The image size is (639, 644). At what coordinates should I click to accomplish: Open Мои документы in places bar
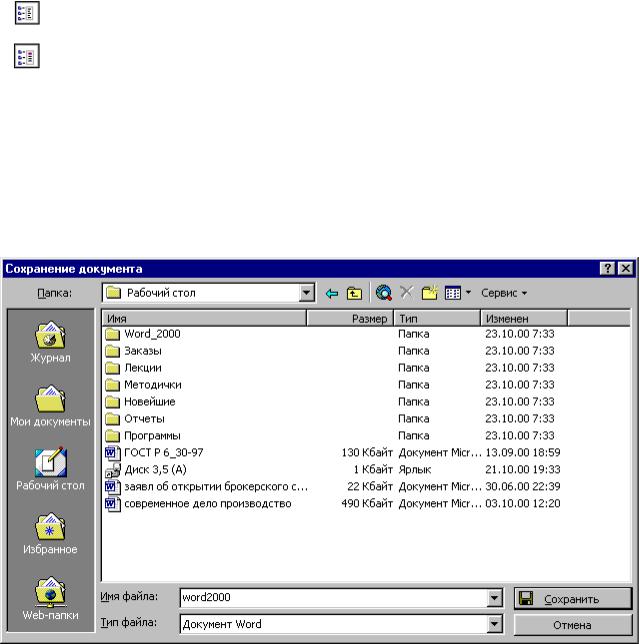coord(50,406)
